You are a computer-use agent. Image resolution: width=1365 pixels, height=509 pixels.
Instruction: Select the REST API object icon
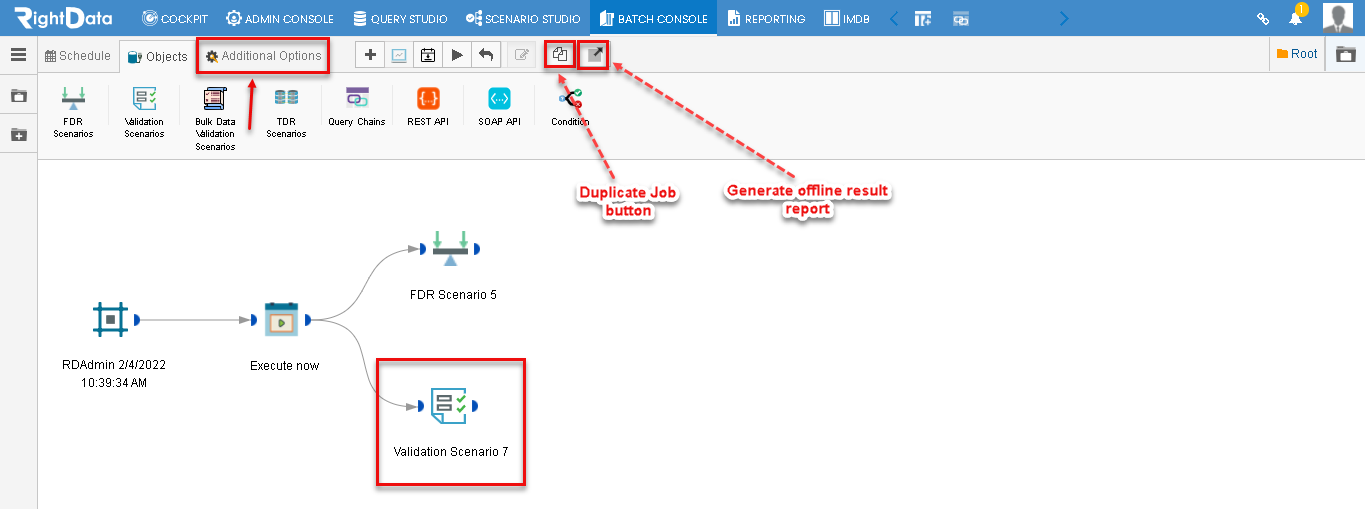428,98
